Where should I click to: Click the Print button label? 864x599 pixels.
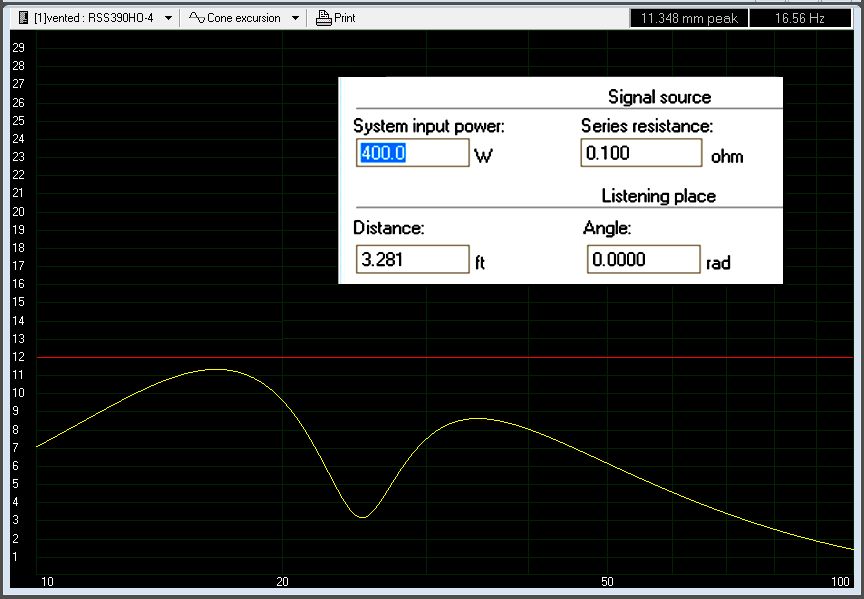tap(345, 18)
